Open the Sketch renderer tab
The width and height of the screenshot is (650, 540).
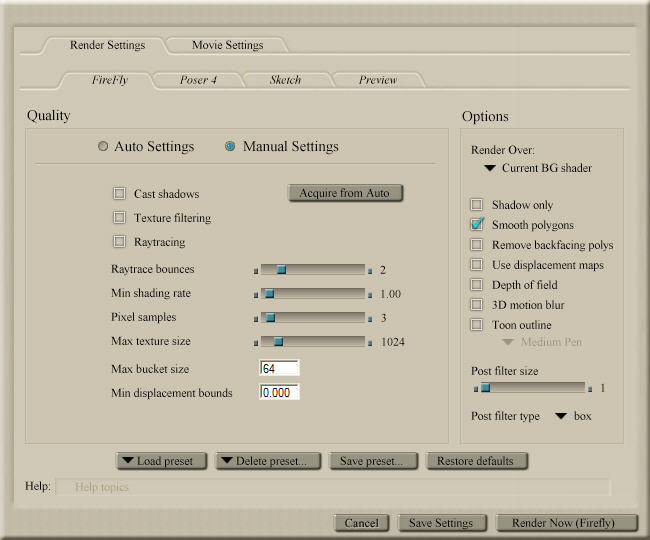(284, 79)
